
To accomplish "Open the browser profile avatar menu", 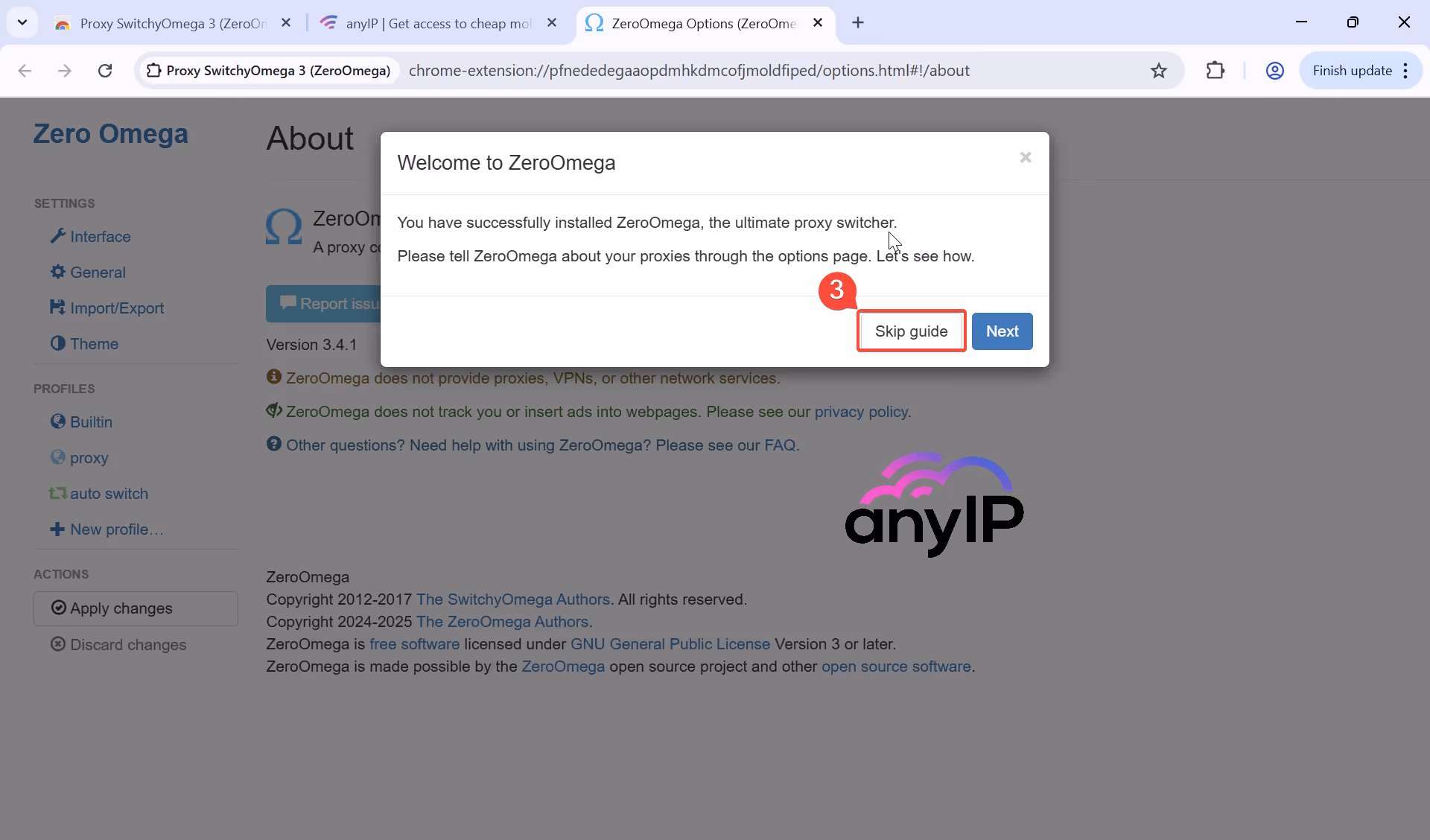I will tap(1275, 70).
